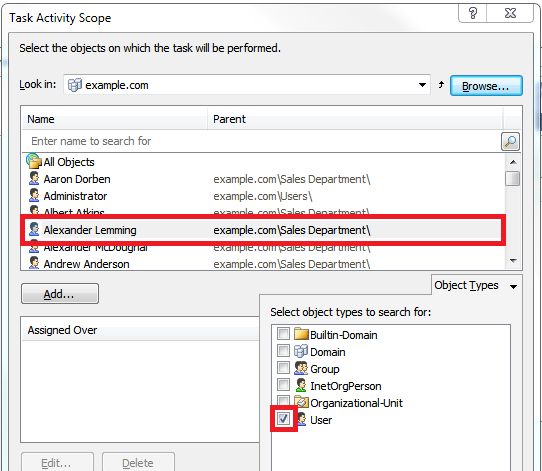This screenshot has width=542, height=471.
Task: Click the list scroll-down arrow
Action: [513, 261]
